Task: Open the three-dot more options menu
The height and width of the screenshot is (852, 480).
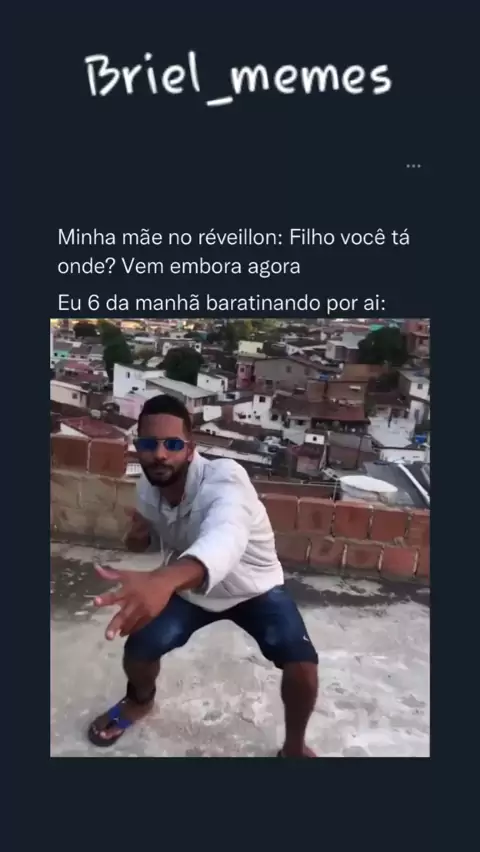Action: [413, 166]
